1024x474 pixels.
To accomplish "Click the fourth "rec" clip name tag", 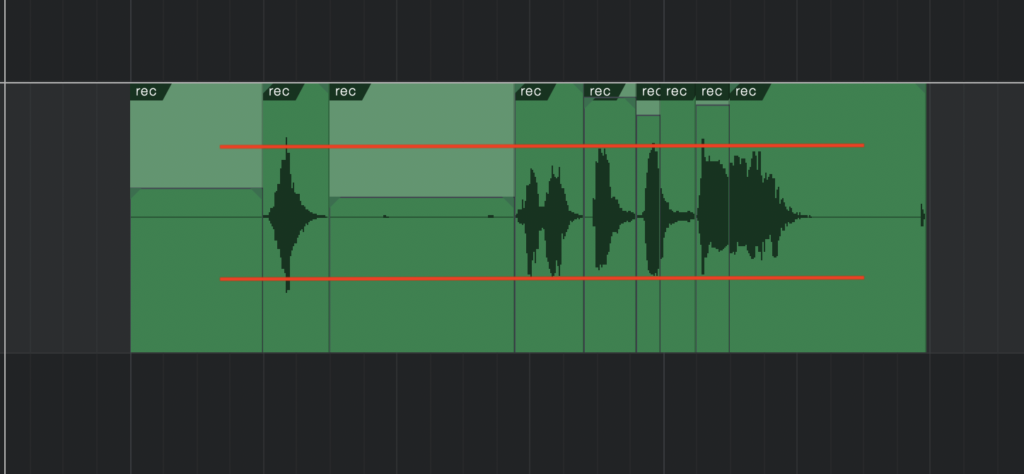I will click(532, 92).
